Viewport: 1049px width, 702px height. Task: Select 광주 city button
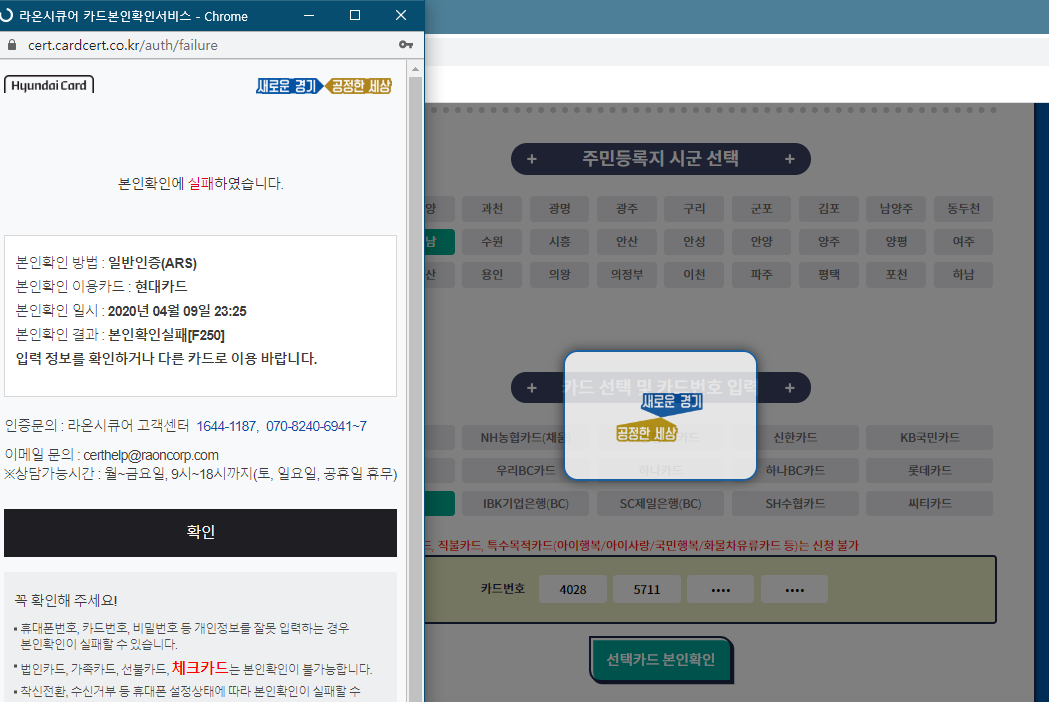click(x=627, y=209)
